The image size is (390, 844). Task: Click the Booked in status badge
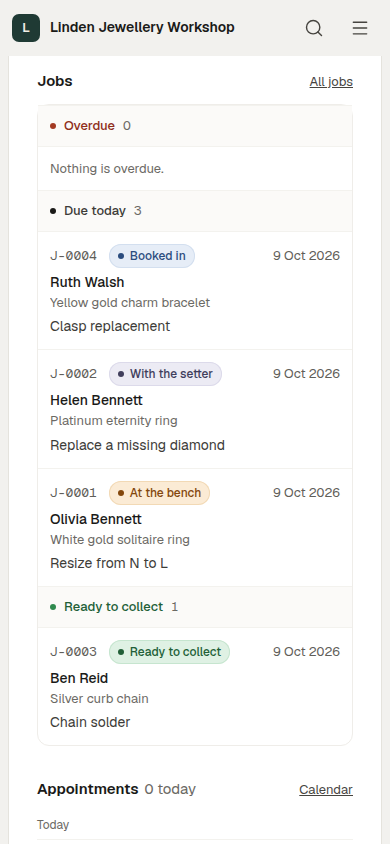pyautogui.click(x=152, y=256)
